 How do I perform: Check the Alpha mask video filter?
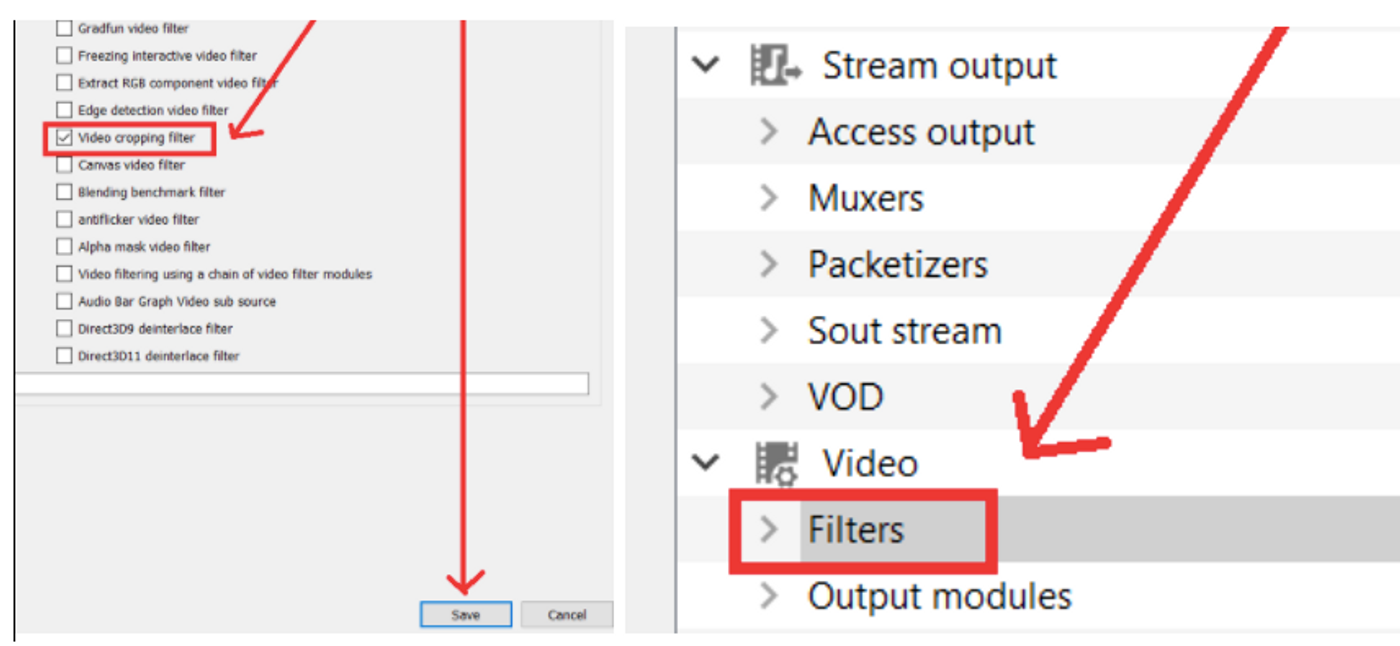click(65, 247)
